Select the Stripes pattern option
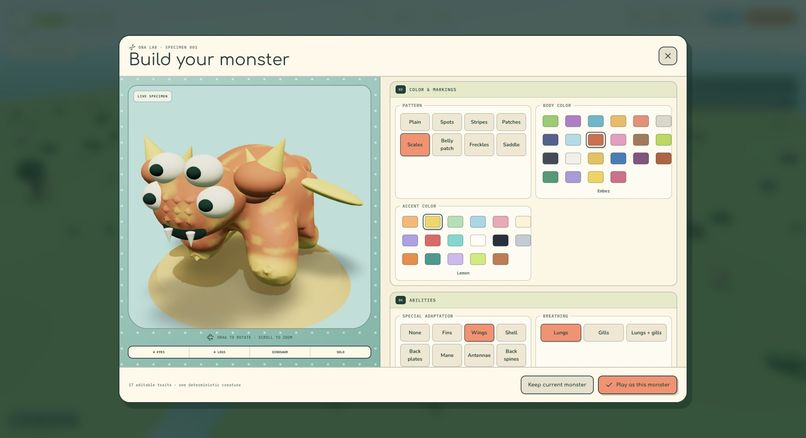 tap(479, 122)
